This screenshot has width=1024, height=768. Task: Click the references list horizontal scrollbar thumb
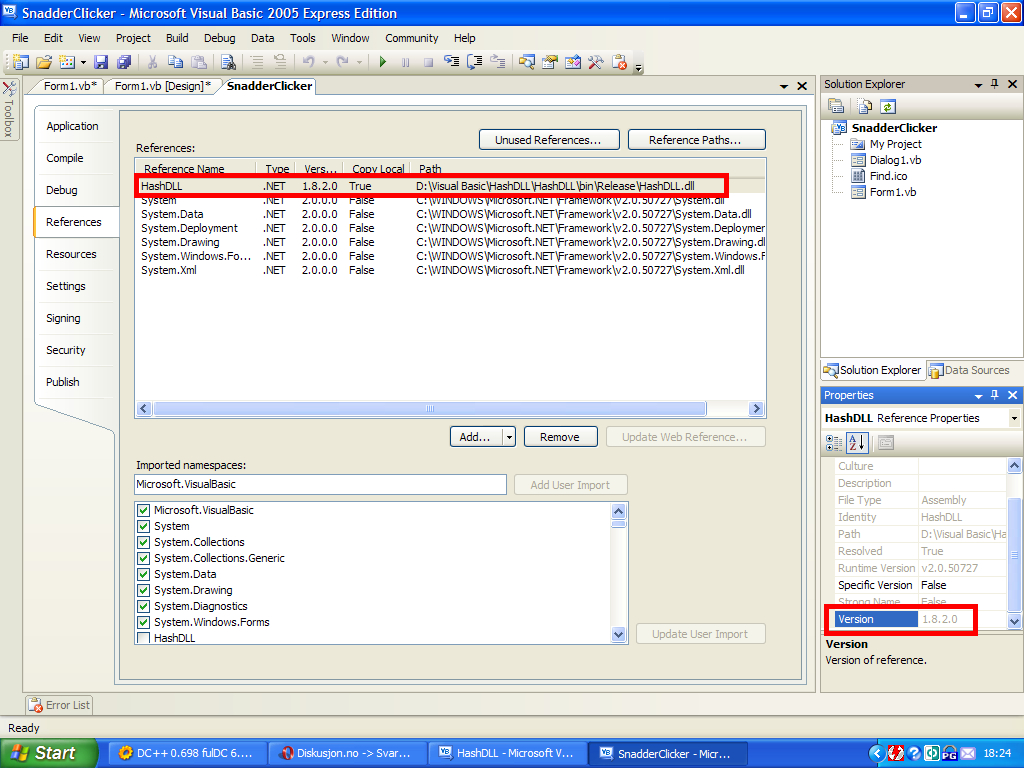click(430, 409)
